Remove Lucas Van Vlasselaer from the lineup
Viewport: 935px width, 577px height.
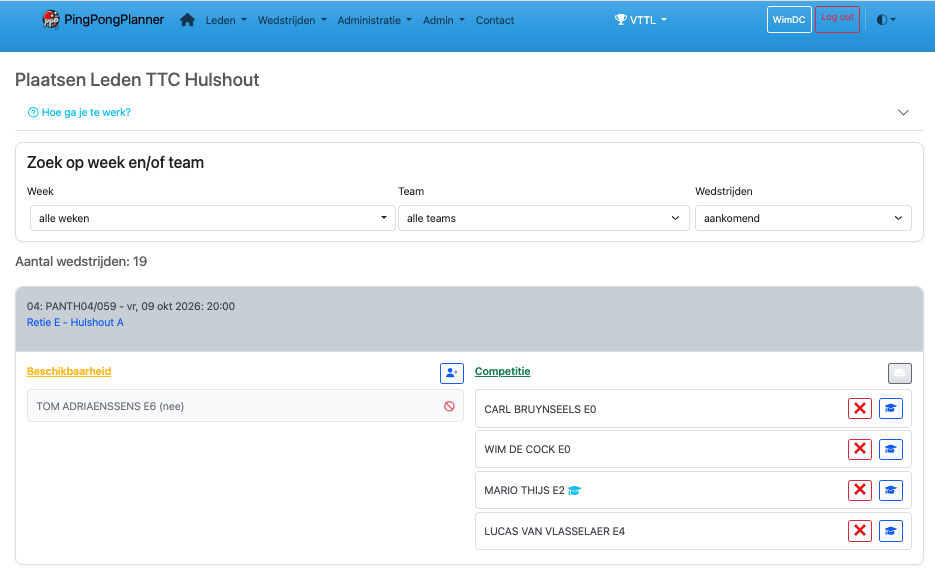click(860, 531)
